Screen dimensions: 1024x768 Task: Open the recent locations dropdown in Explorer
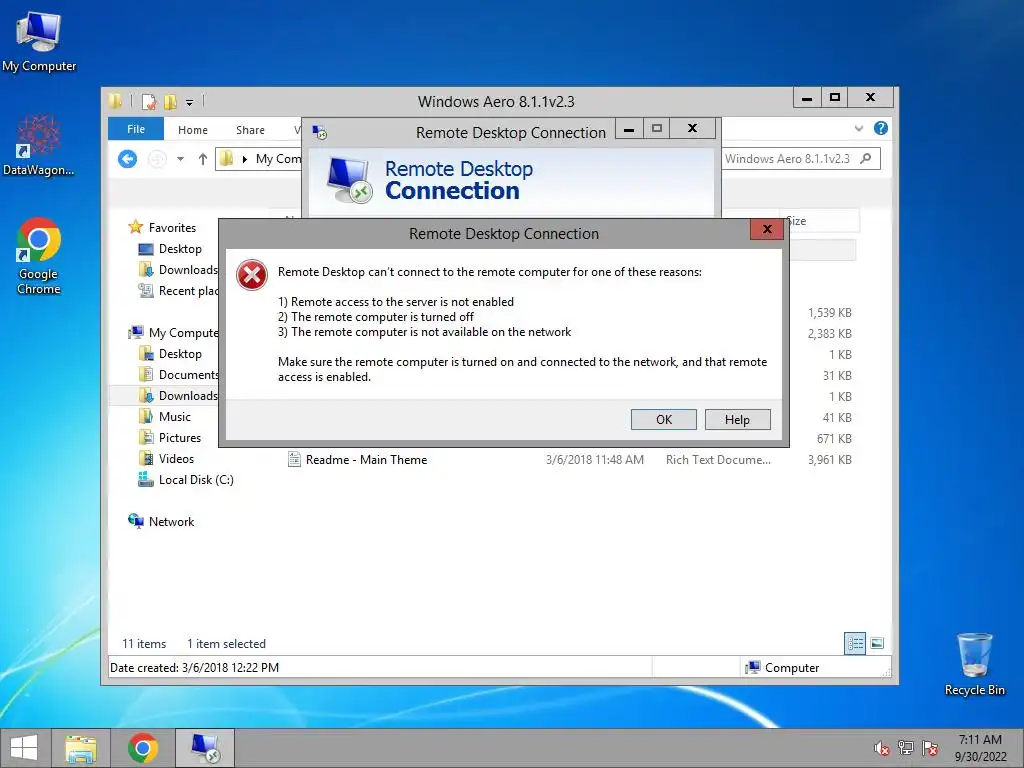click(x=180, y=159)
